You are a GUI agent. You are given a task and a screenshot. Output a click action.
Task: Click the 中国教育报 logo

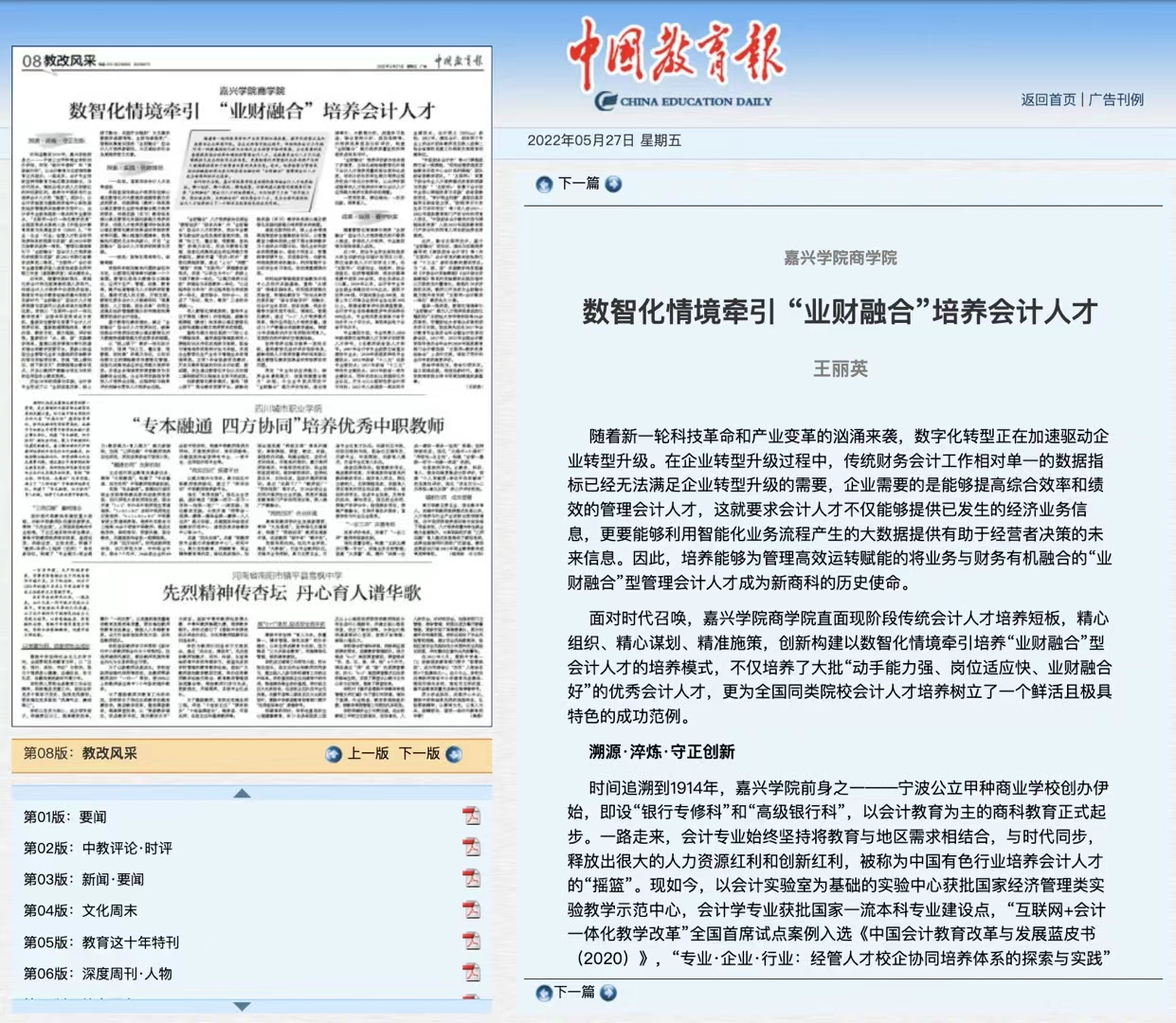tap(677, 63)
